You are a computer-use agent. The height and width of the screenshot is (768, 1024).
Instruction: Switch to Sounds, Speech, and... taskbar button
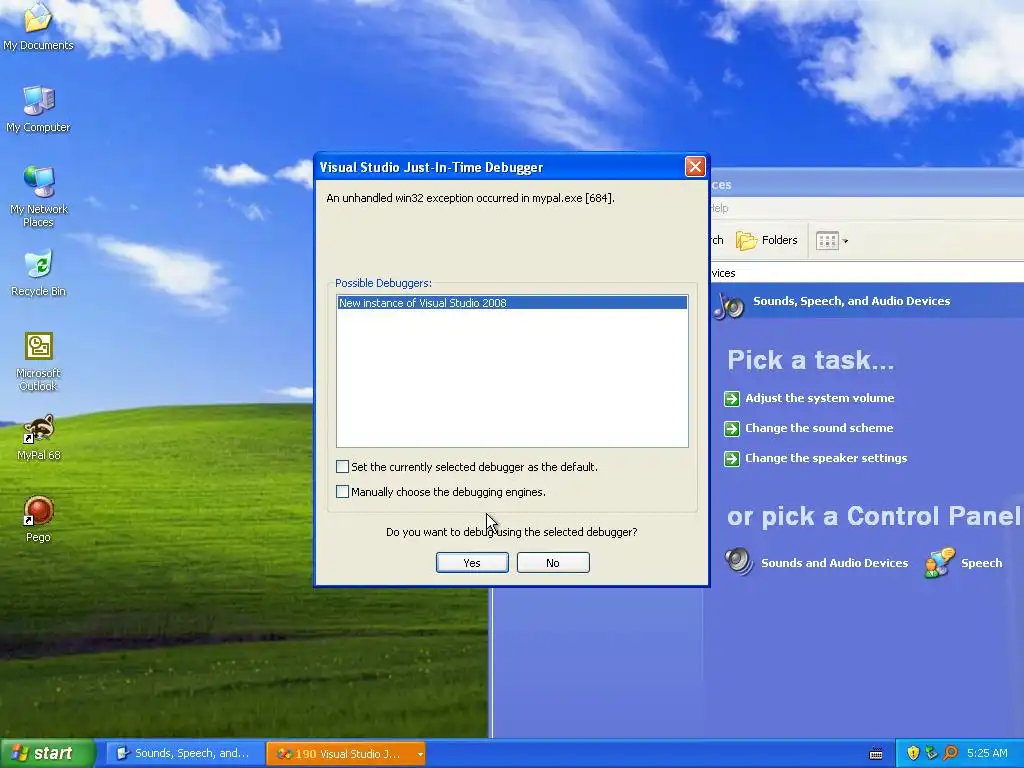coord(184,754)
